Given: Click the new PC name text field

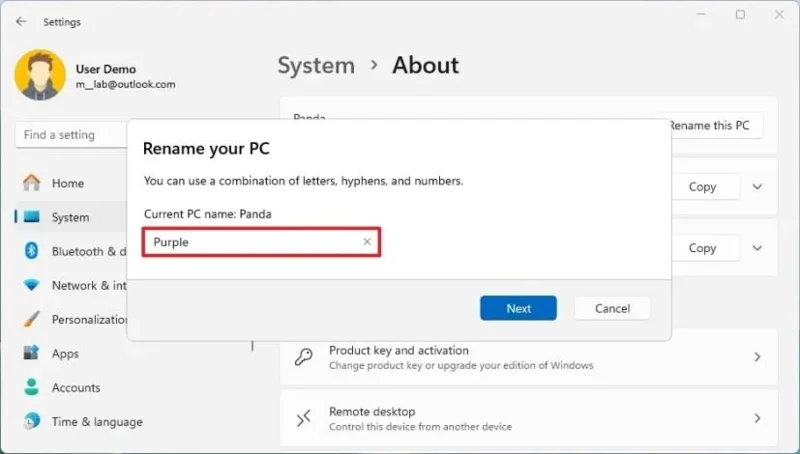Looking at the screenshot, I should click(261, 242).
